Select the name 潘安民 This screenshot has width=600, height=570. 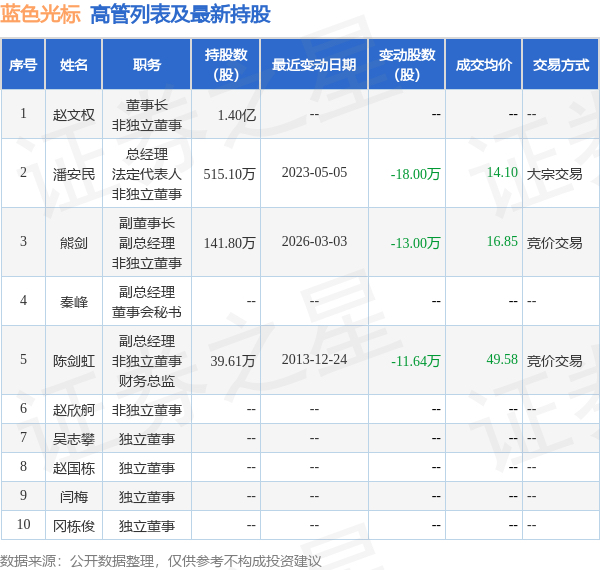pyautogui.click(x=74, y=174)
